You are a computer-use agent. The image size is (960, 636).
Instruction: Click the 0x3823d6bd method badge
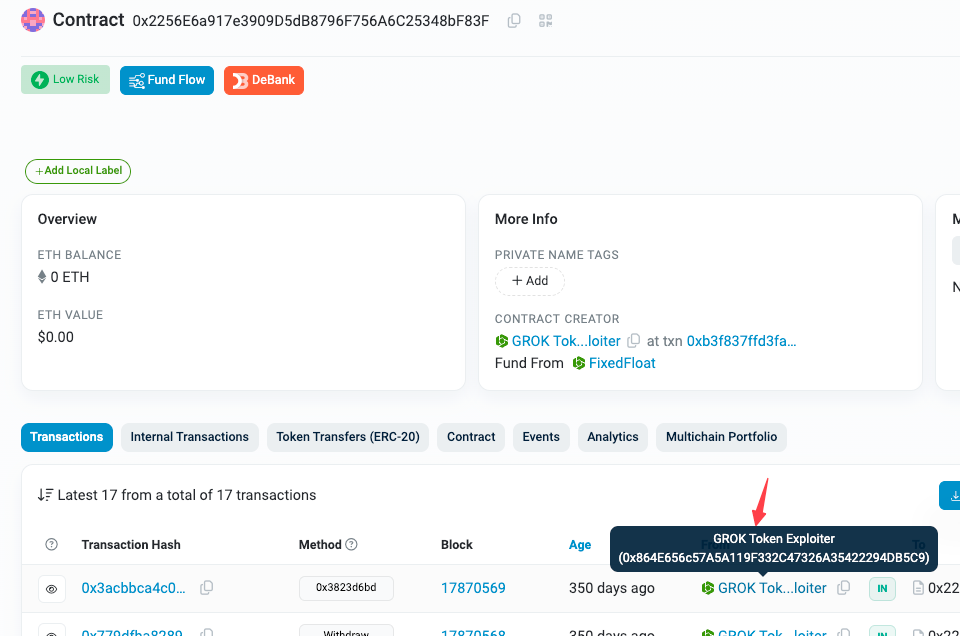point(346,588)
